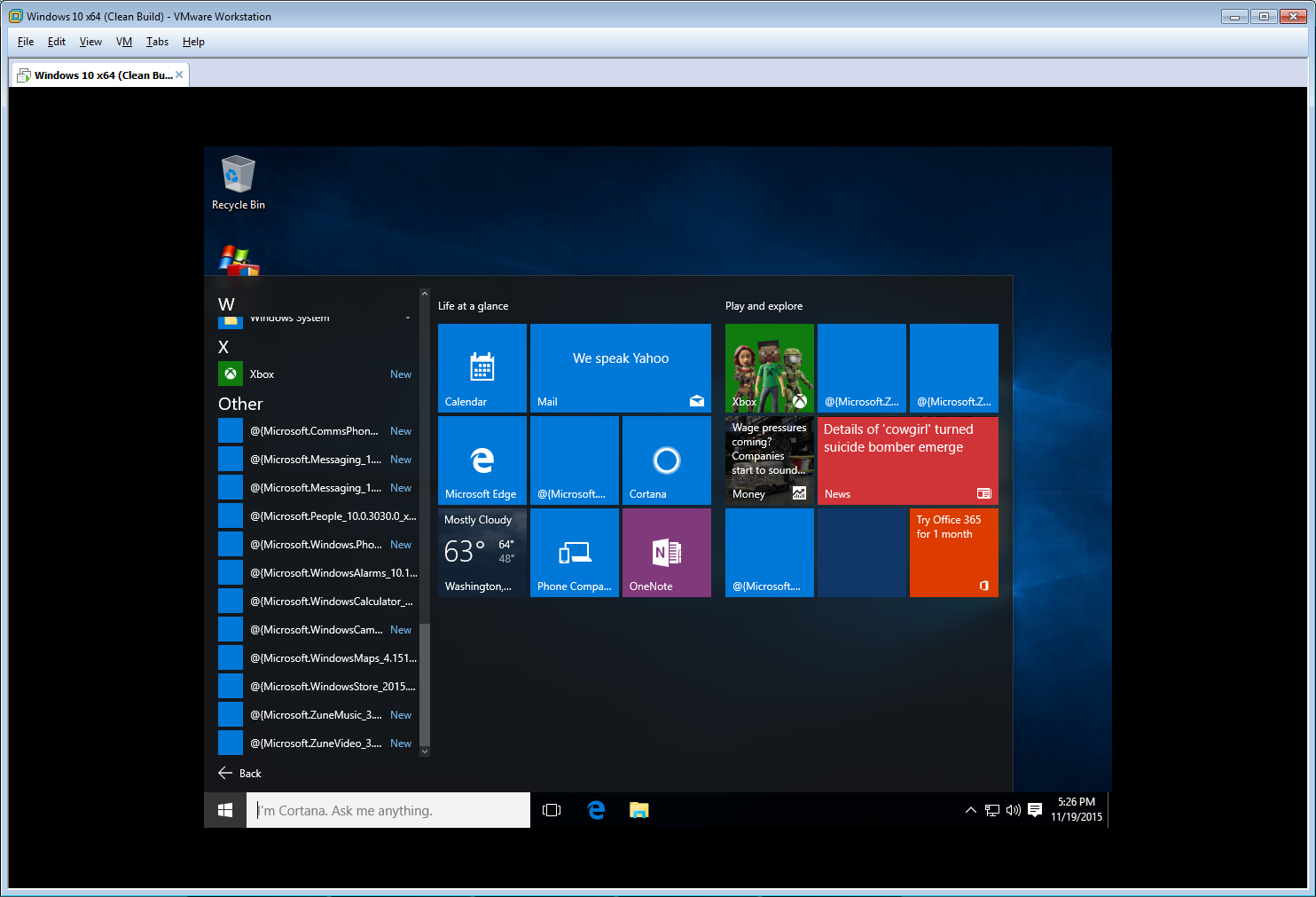Show hidden system tray icons

pyautogui.click(x=970, y=810)
